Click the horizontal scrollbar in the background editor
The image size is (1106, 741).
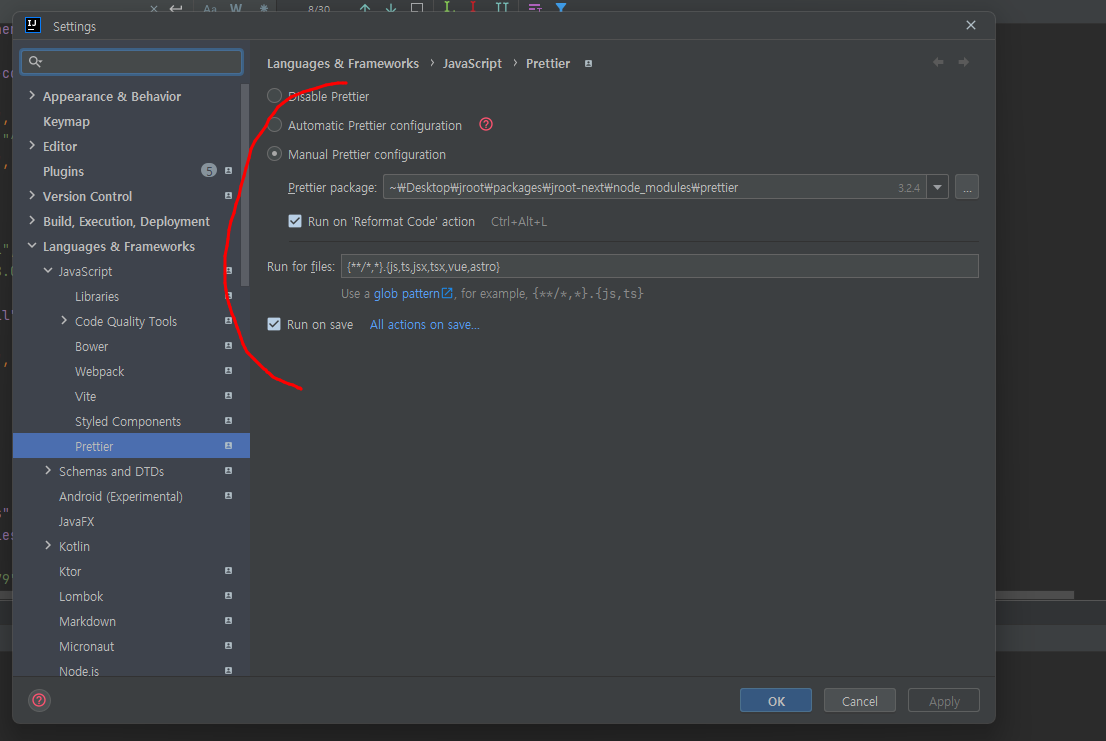(1034, 595)
